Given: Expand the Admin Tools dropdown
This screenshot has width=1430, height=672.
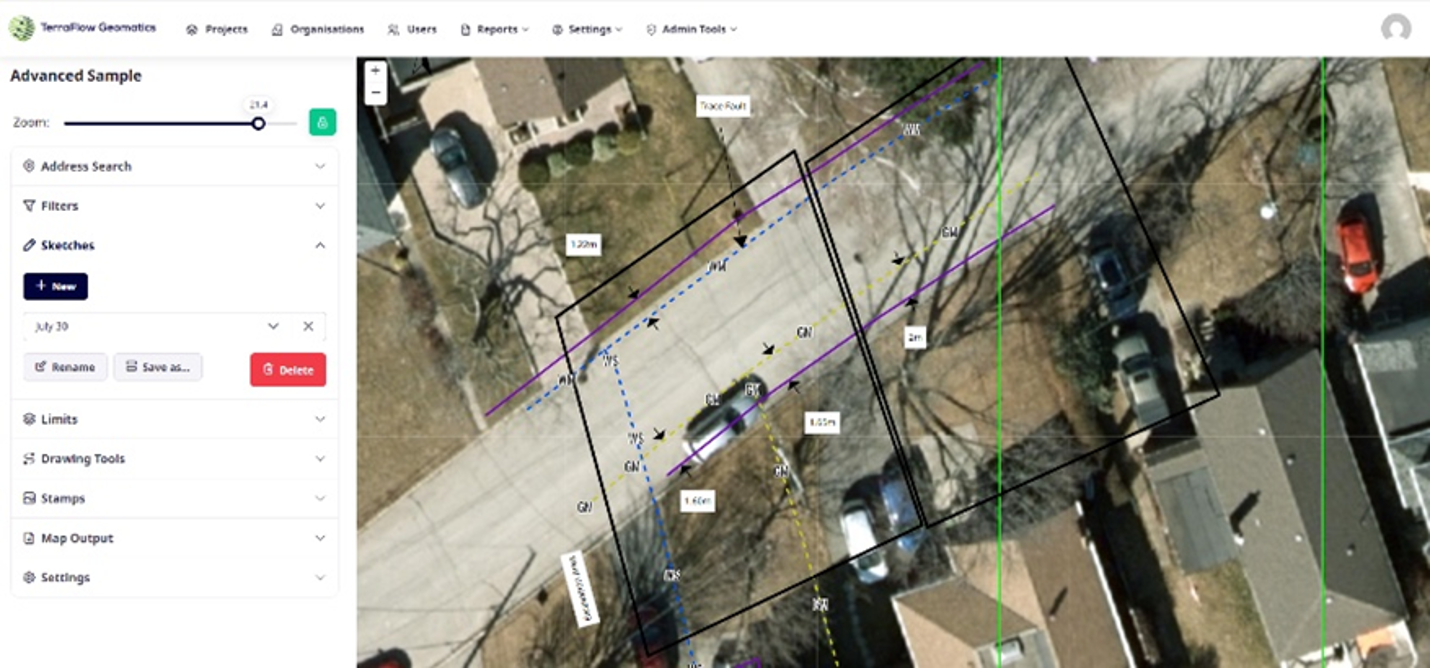Looking at the screenshot, I should coord(692,29).
